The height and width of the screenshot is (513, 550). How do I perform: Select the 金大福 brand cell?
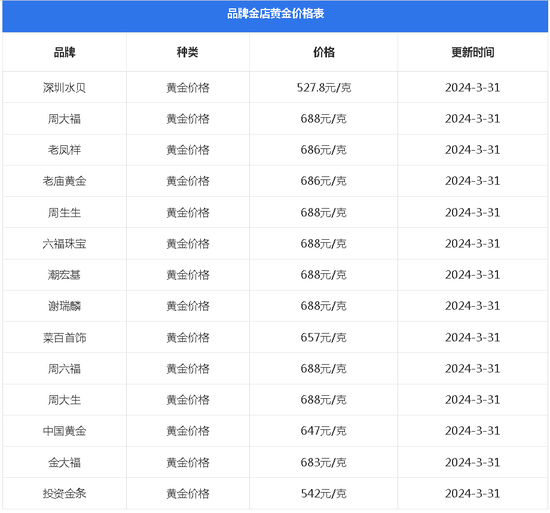pos(65,463)
